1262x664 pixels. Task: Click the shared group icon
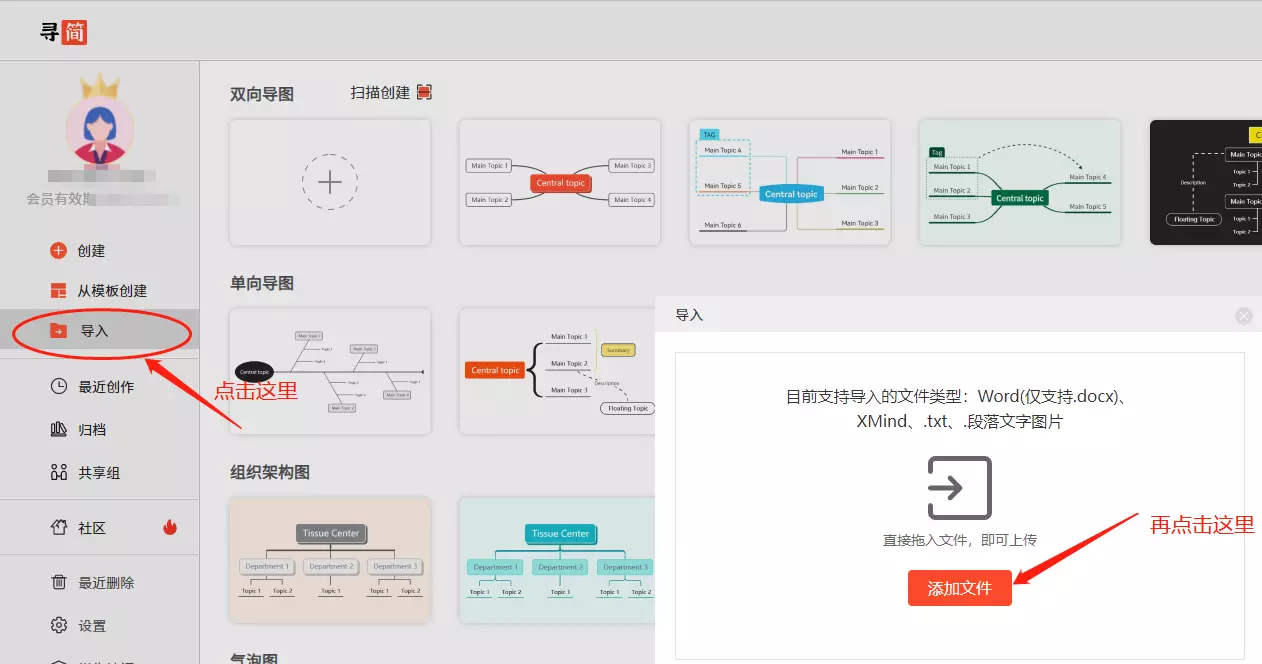tap(59, 472)
